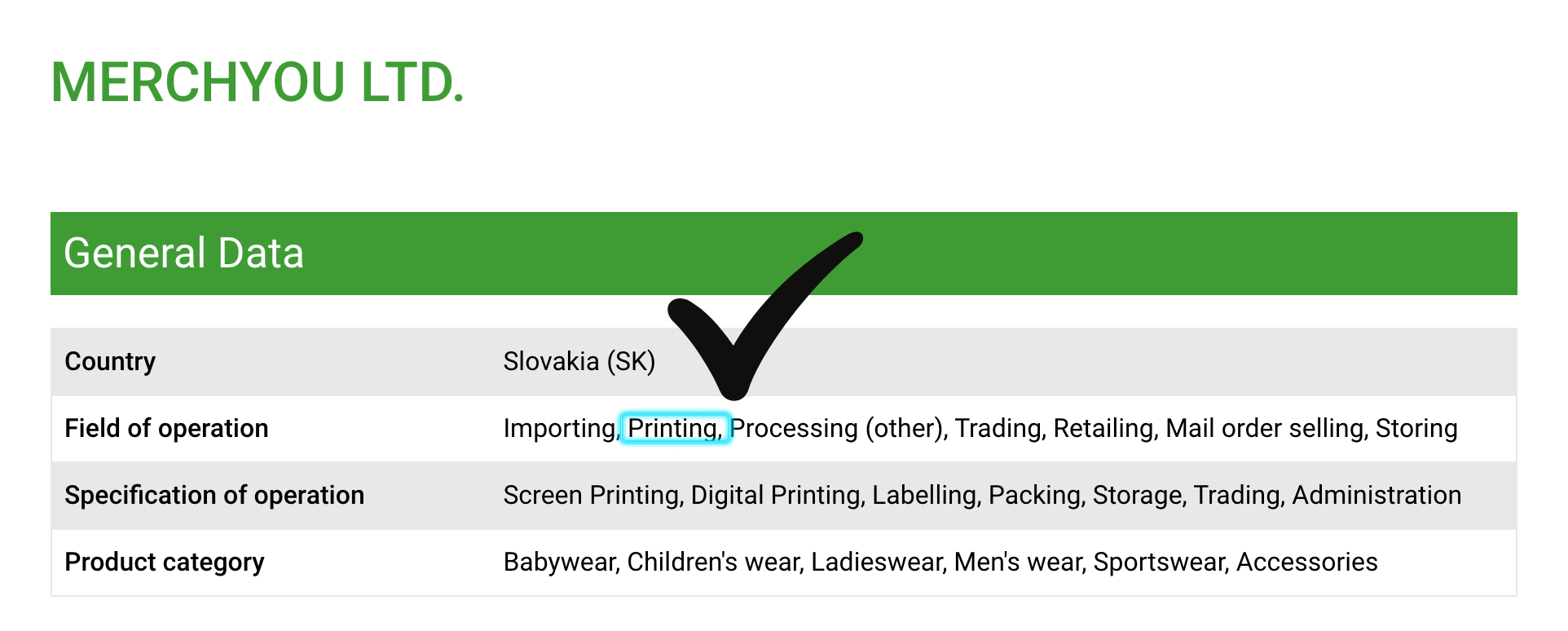Select the General Data section header
1568x631 pixels.
(184, 254)
